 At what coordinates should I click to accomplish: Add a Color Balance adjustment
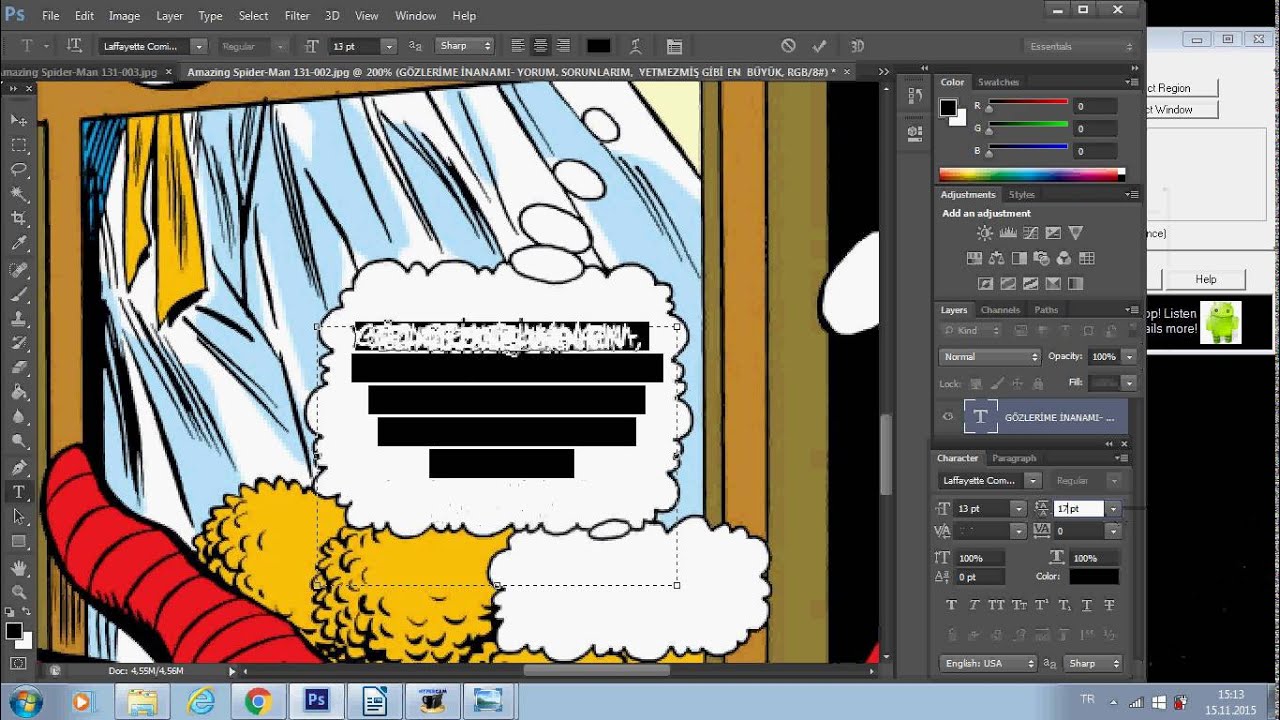[997, 258]
